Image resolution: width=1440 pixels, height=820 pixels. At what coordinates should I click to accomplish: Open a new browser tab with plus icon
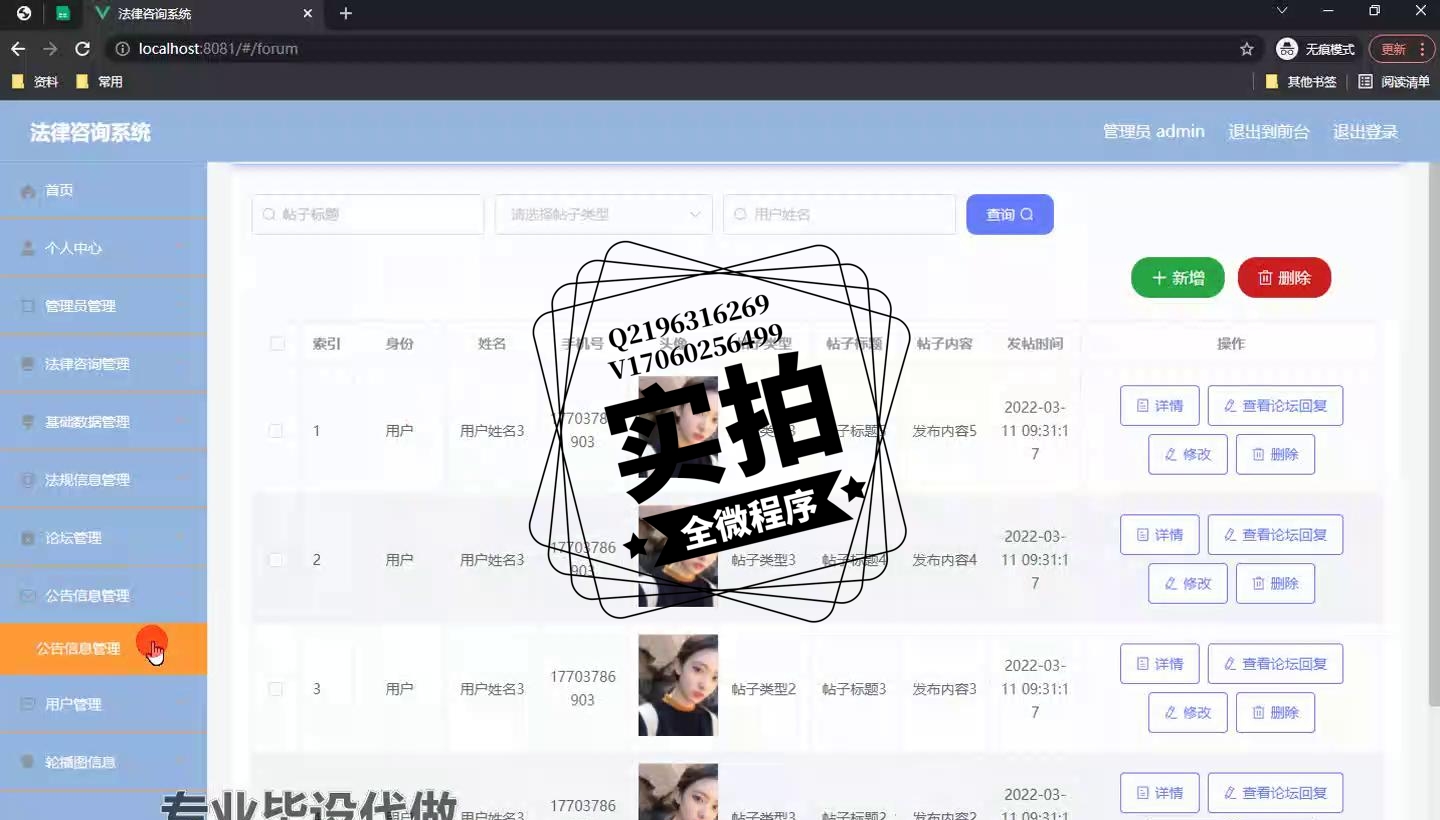[346, 13]
